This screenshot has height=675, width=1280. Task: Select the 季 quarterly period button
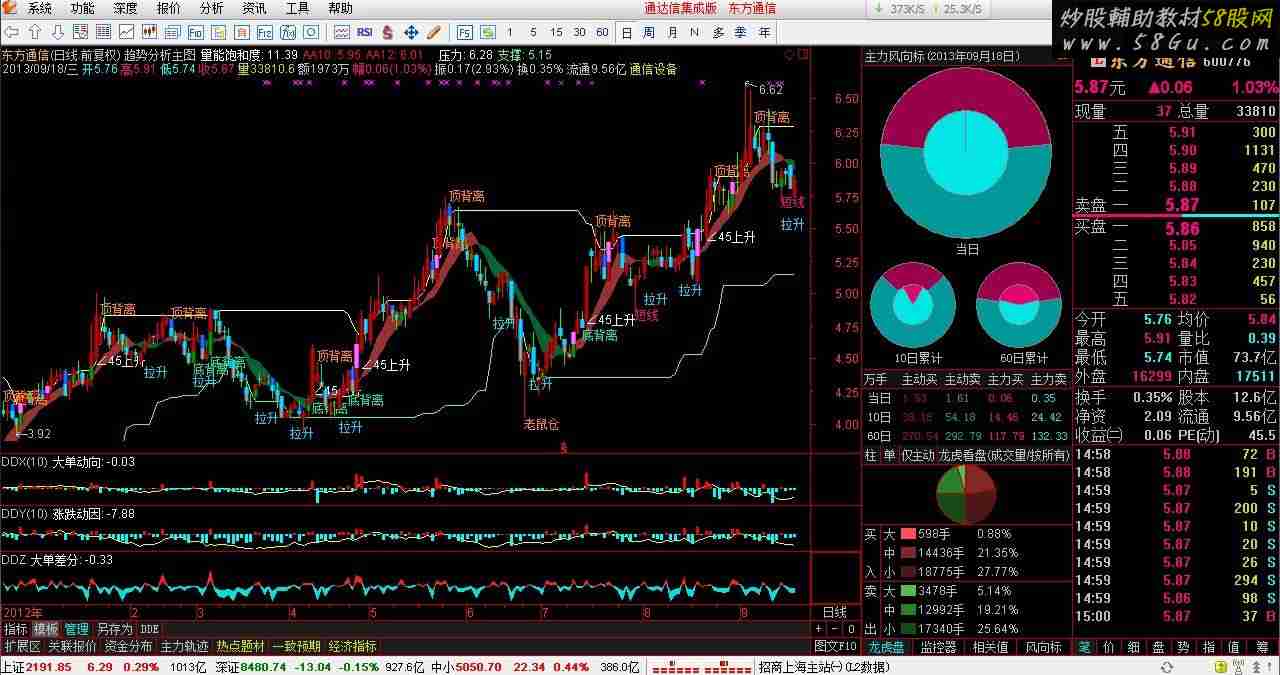pos(741,32)
